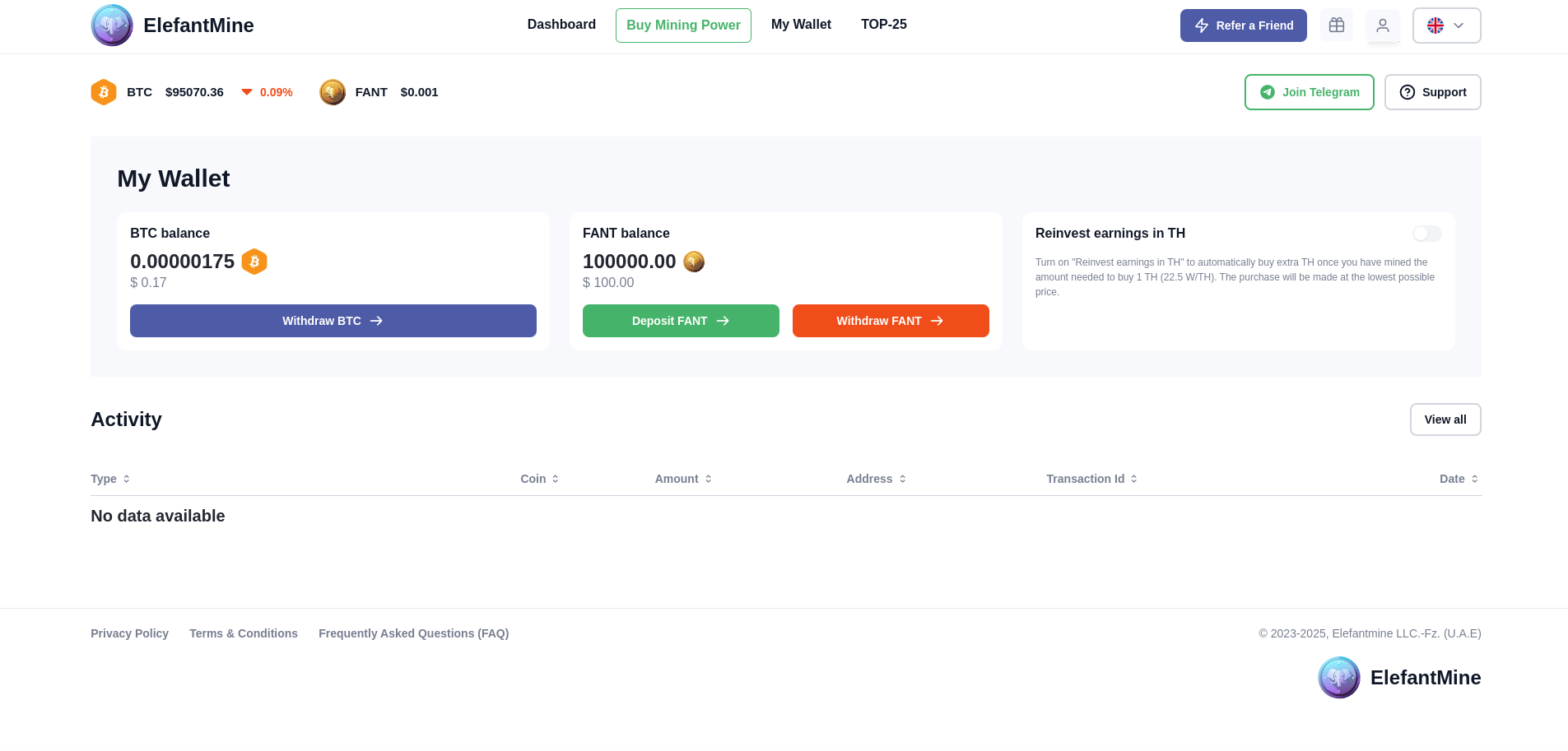
Task: Click the Withdraw BTC button
Action: click(333, 321)
